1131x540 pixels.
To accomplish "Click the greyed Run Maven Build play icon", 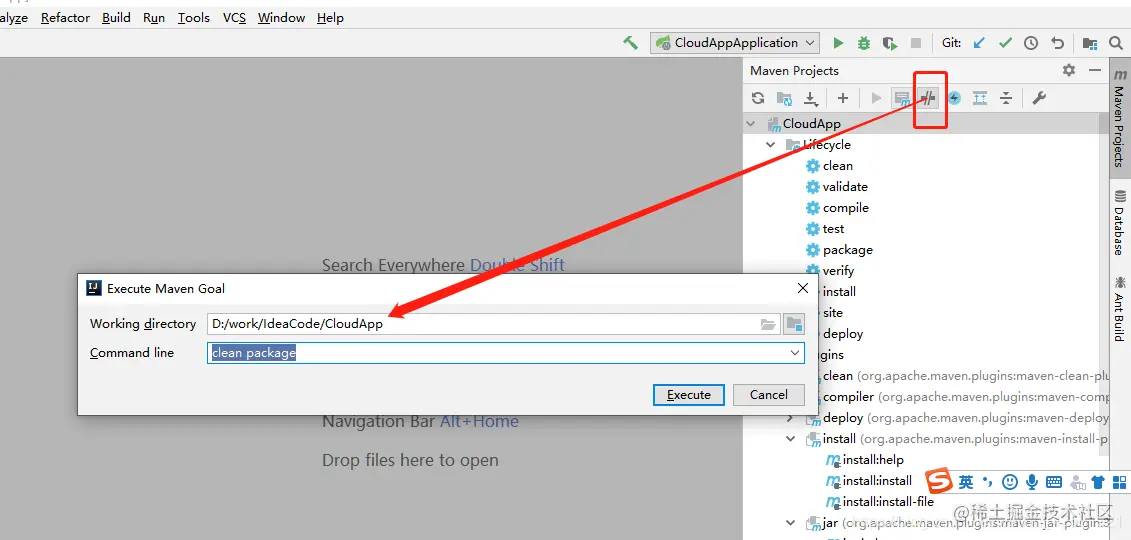I will coord(876,98).
